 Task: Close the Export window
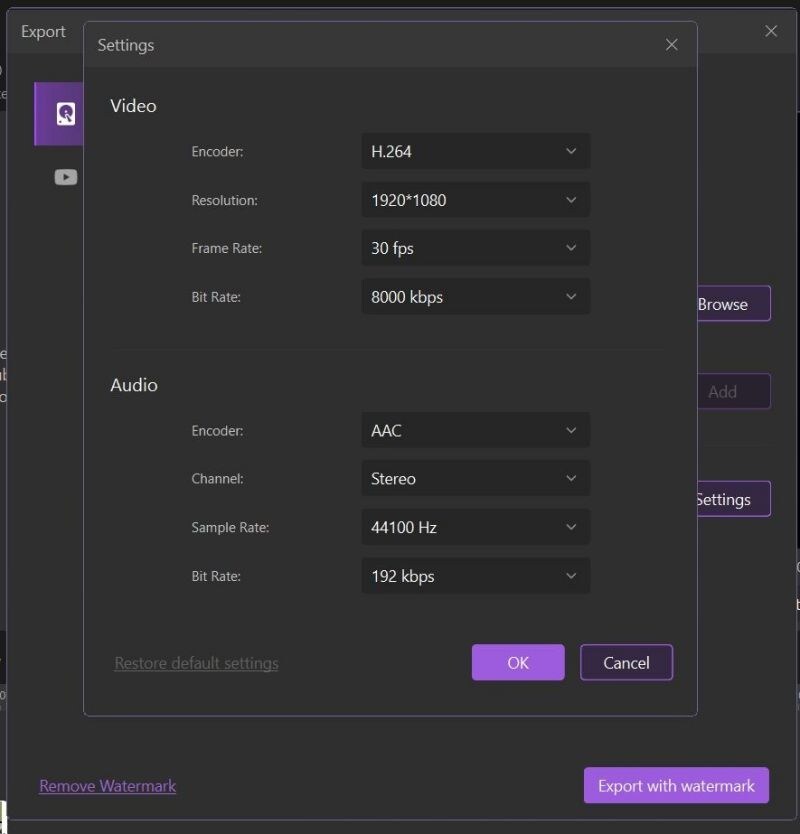tap(771, 31)
